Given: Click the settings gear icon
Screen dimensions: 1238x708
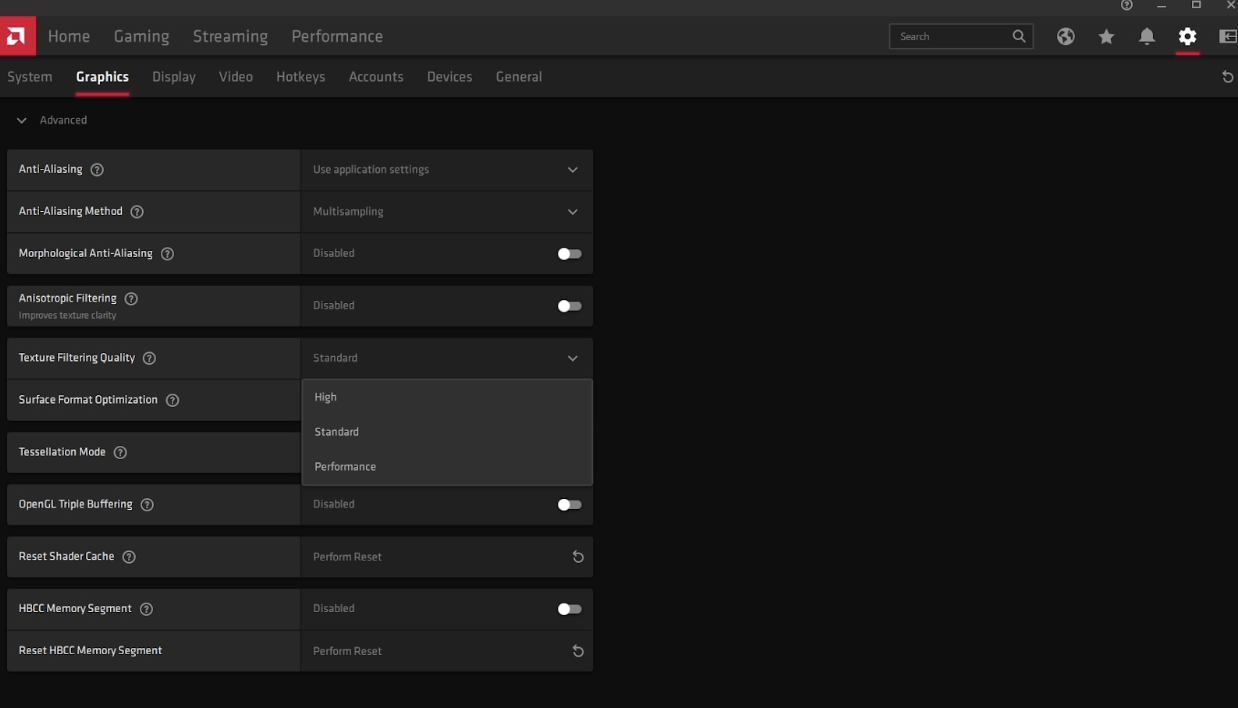Looking at the screenshot, I should point(1187,36).
